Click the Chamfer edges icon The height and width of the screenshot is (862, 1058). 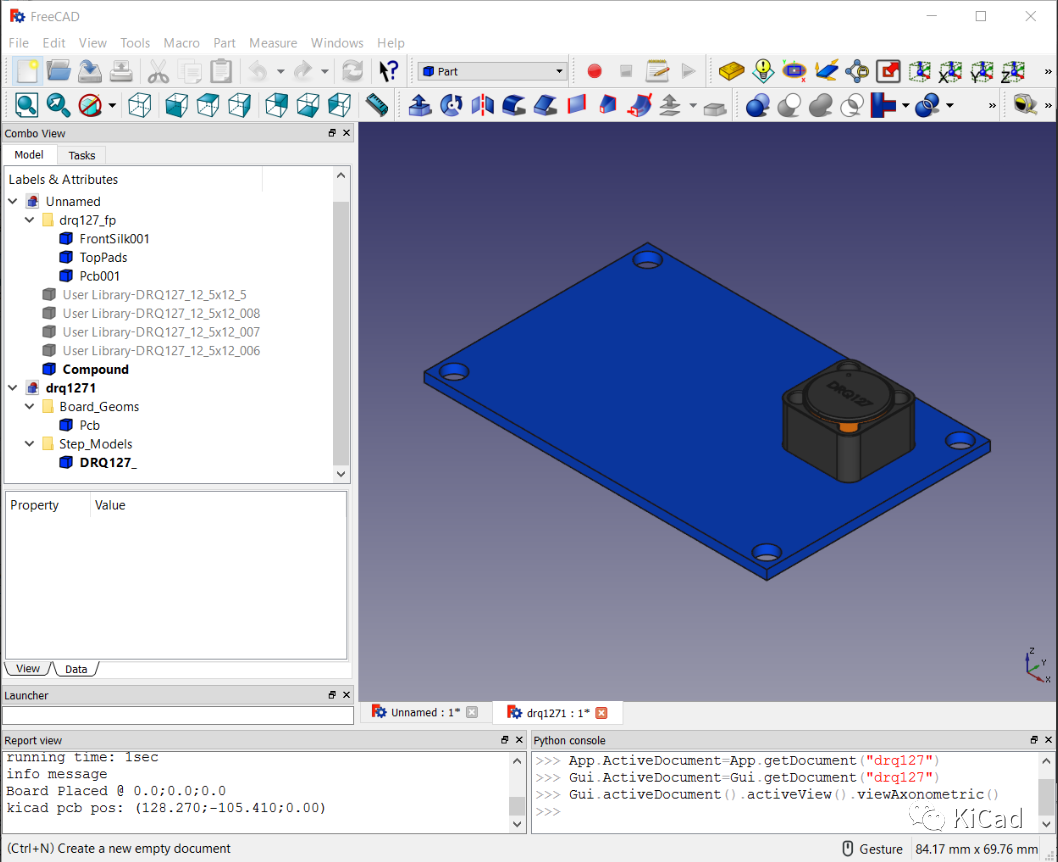coord(545,105)
